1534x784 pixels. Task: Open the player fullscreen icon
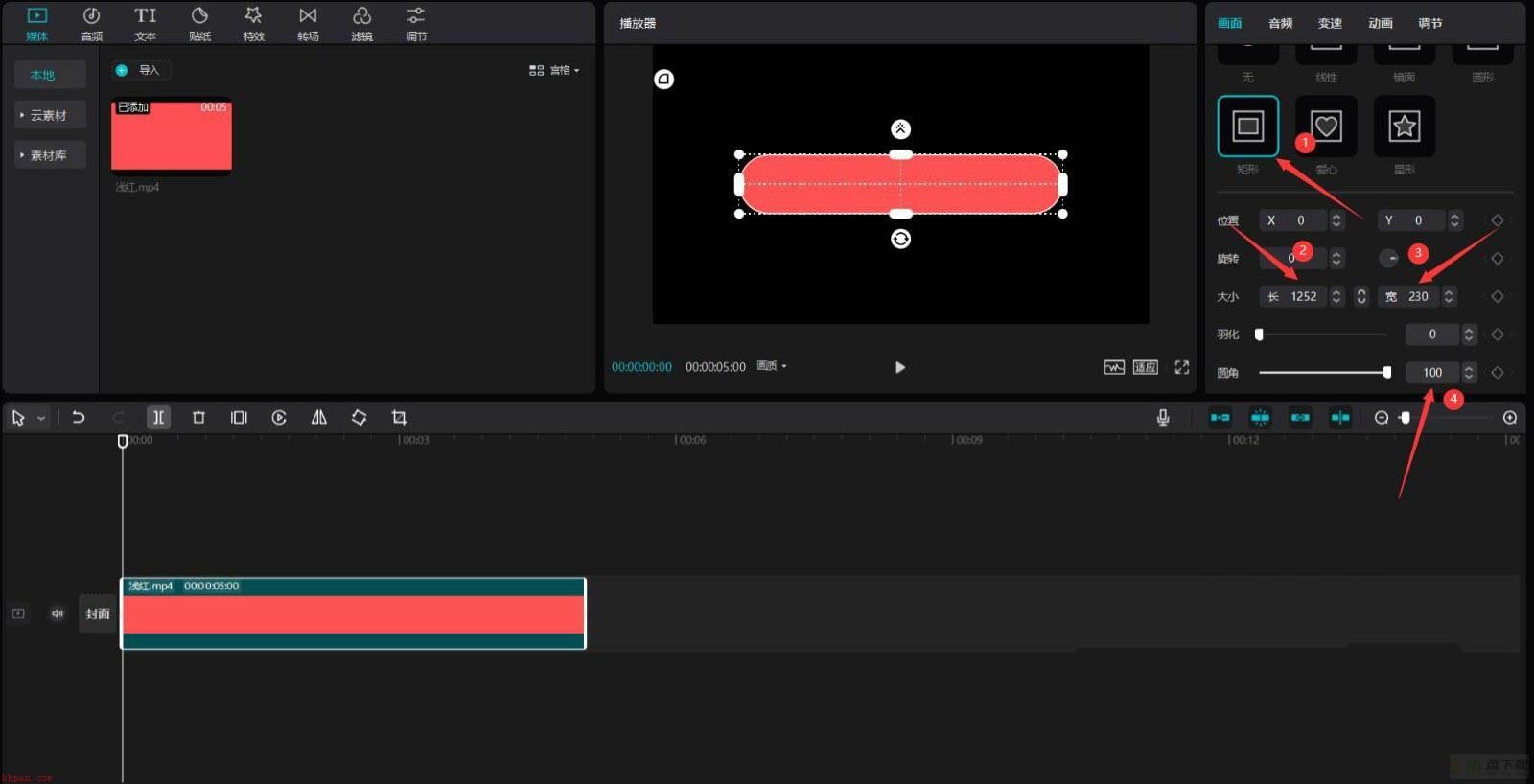(x=1182, y=367)
